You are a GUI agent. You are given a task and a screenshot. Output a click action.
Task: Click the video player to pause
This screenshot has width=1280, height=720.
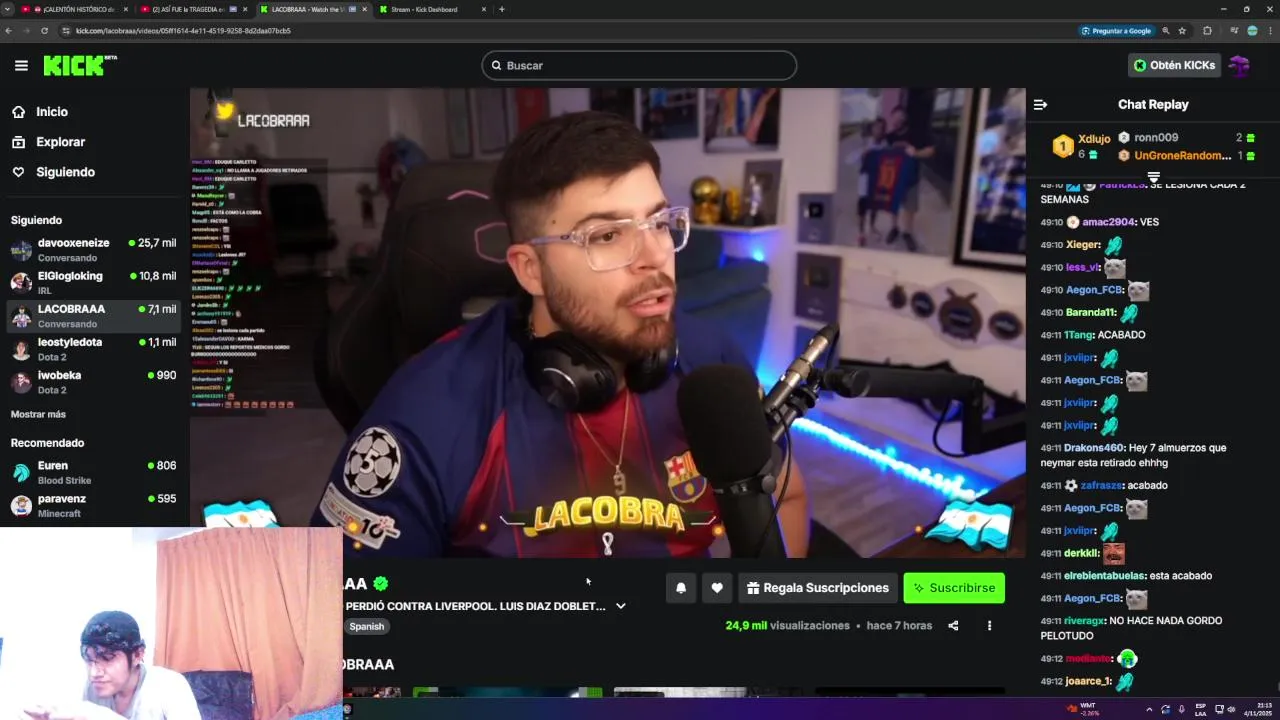pos(607,323)
